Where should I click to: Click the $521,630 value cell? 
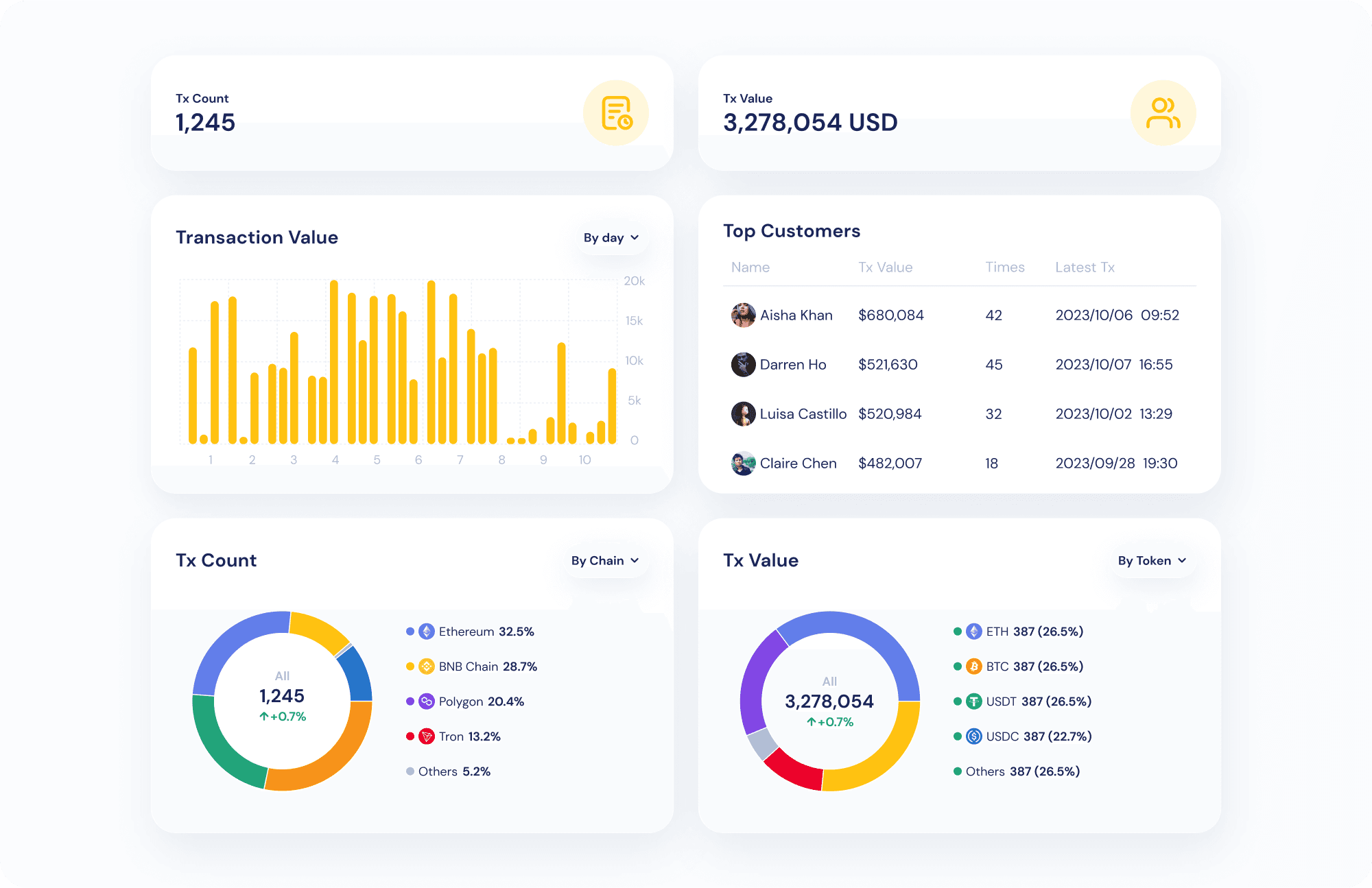(x=888, y=365)
